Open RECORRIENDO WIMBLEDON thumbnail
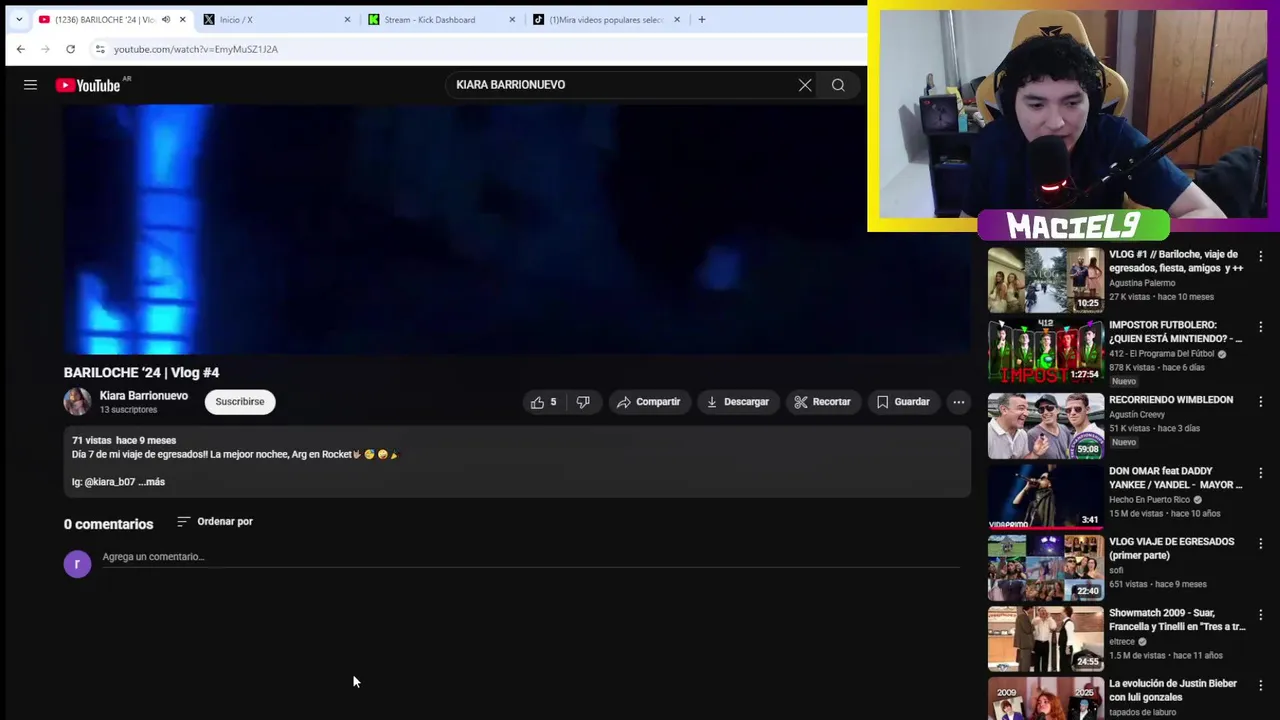Screen dimensions: 1280x720 pyautogui.click(x=1046, y=425)
